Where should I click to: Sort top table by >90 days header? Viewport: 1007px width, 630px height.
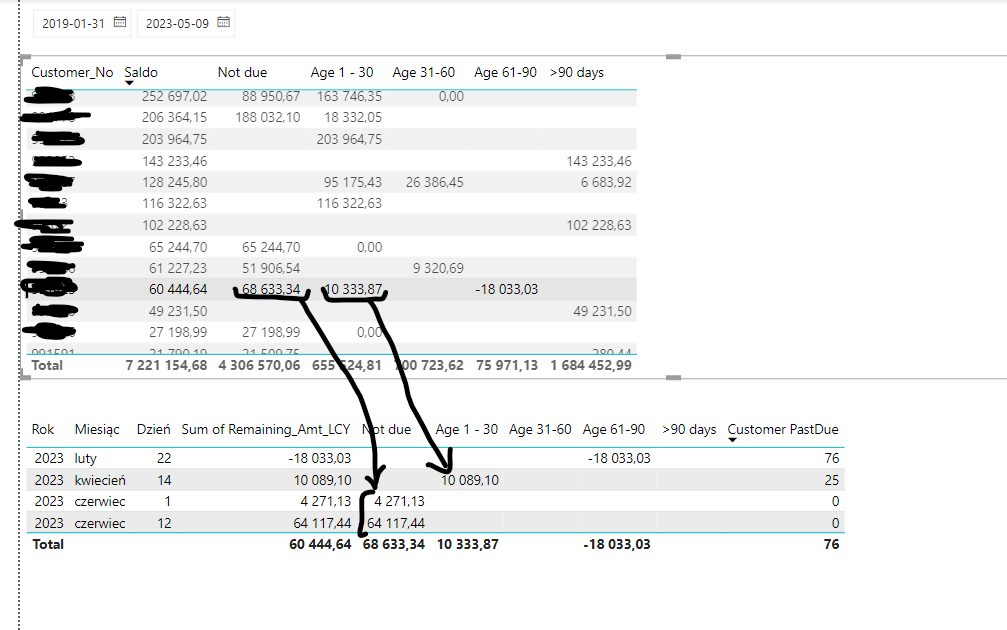pyautogui.click(x=577, y=72)
